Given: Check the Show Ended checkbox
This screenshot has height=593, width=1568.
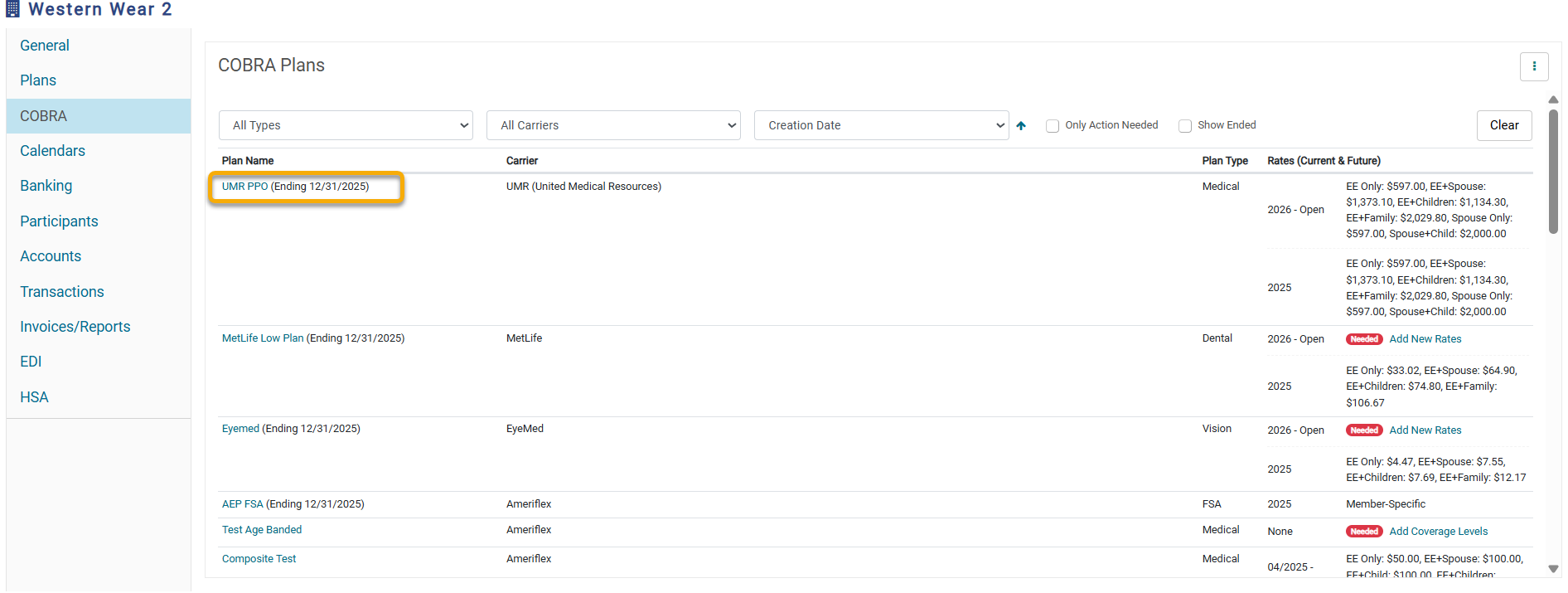Looking at the screenshot, I should click(x=1185, y=126).
